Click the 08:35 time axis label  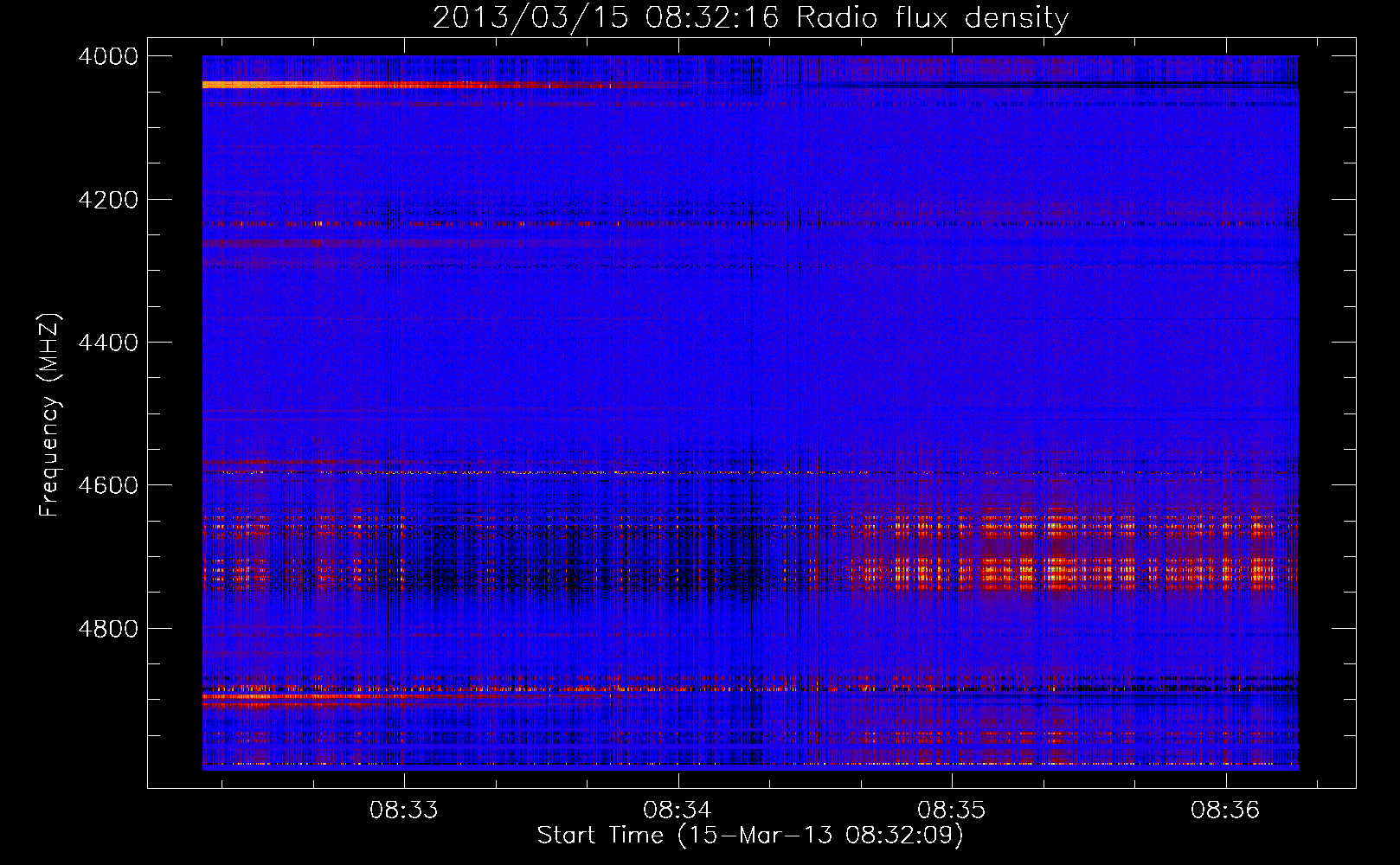(x=951, y=811)
